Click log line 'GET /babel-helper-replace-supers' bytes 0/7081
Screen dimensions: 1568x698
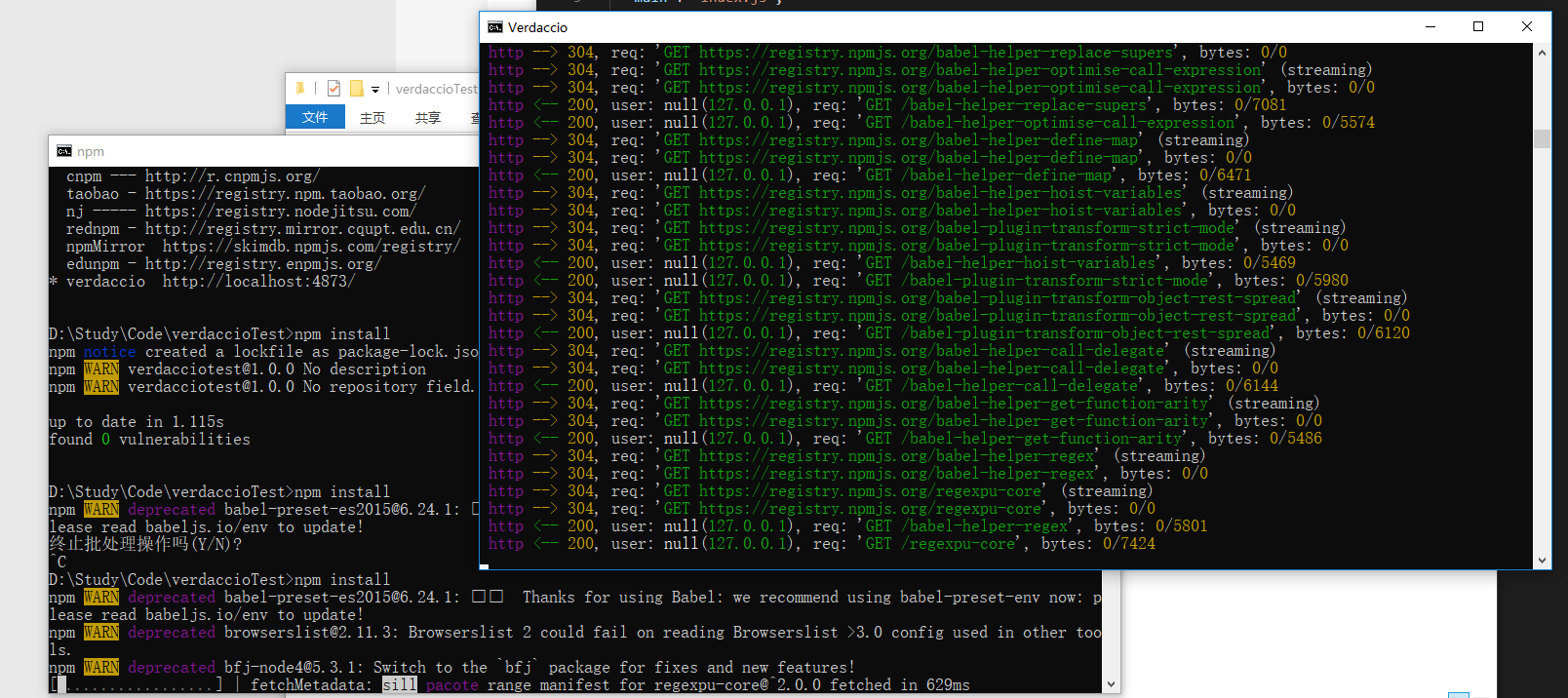coord(887,105)
